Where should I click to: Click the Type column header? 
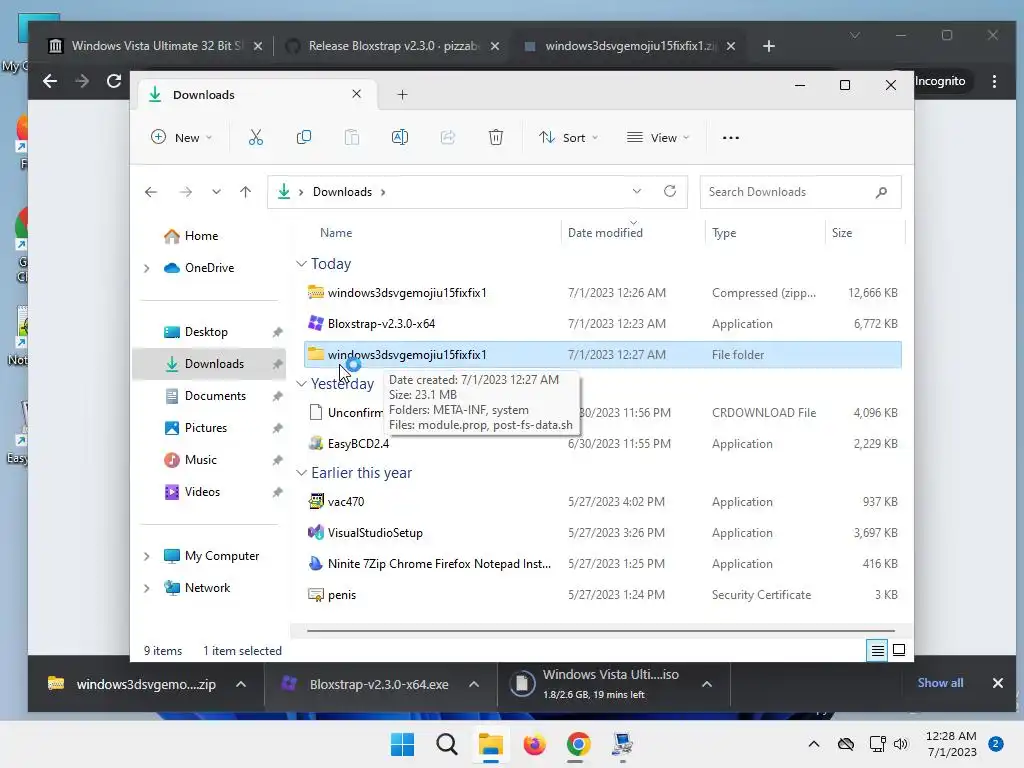pyautogui.click(x=724, y=232)
